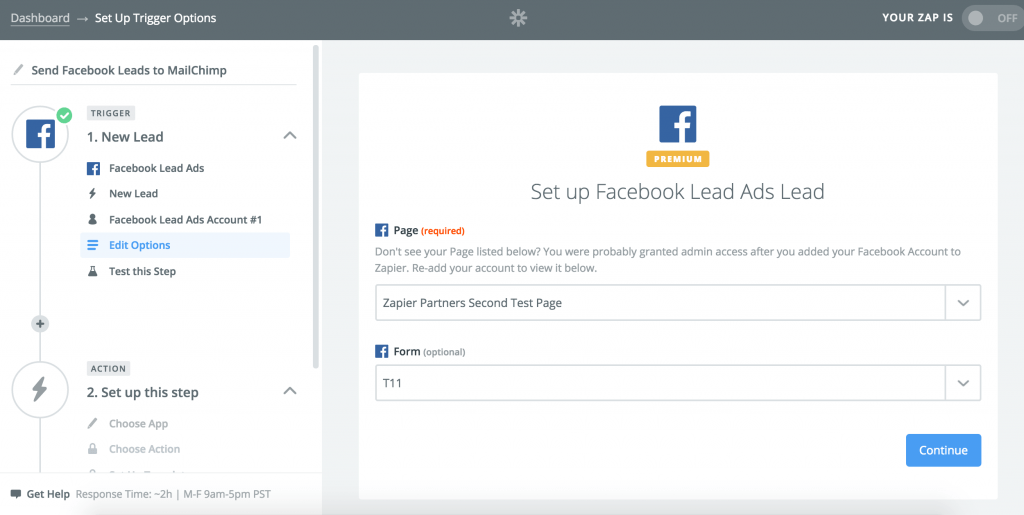Click the Continue button
The image size is (1024, 515).
[x=943, y=450]
